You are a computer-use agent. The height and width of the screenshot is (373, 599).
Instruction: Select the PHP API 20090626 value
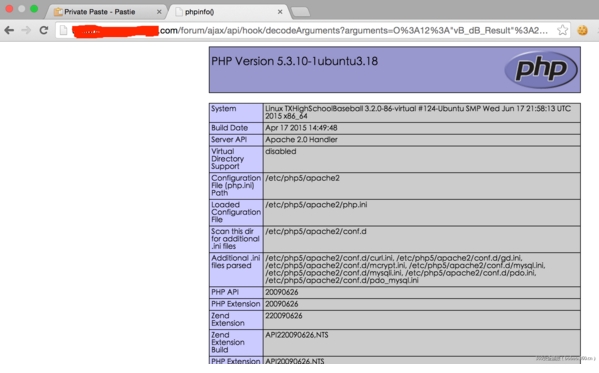(x=282, y=292)
